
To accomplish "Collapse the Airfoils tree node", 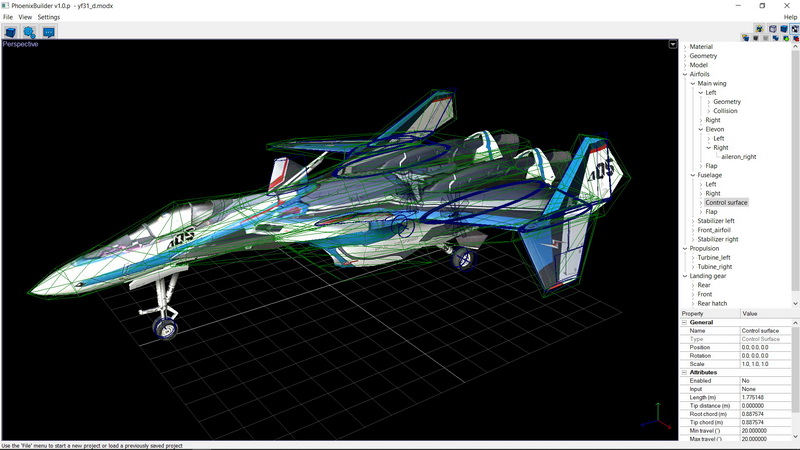I will pos(685,74).
